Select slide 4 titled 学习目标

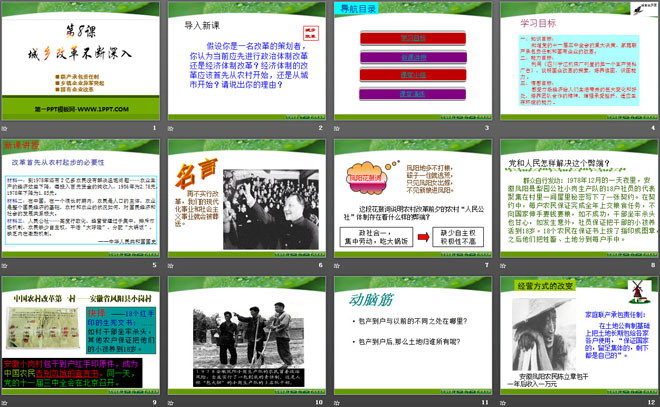pos(579,61)
